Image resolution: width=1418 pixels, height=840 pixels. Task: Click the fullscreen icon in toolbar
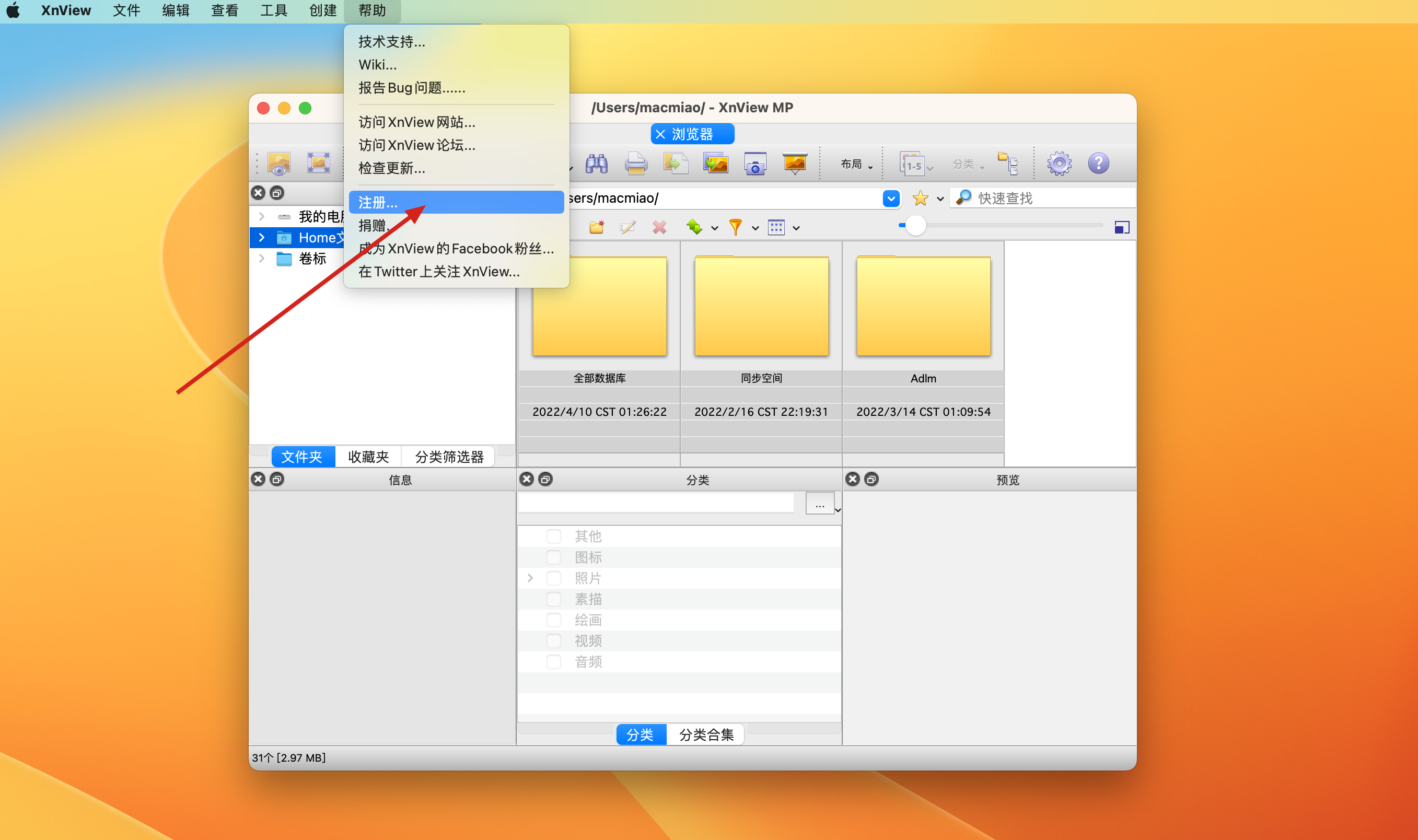pyautogui.click(x=319, y=164)
